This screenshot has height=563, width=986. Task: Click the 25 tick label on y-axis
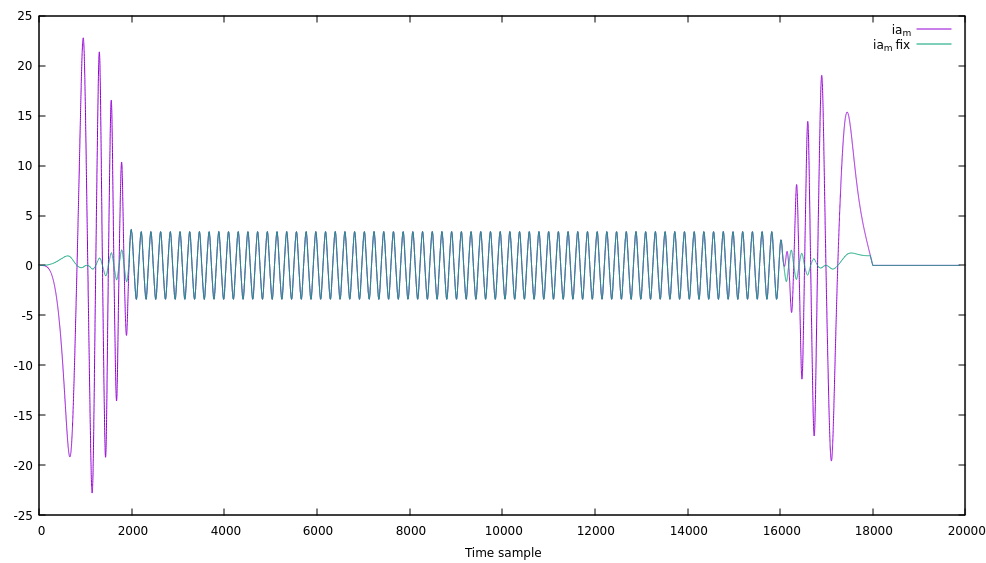point(24,16)
